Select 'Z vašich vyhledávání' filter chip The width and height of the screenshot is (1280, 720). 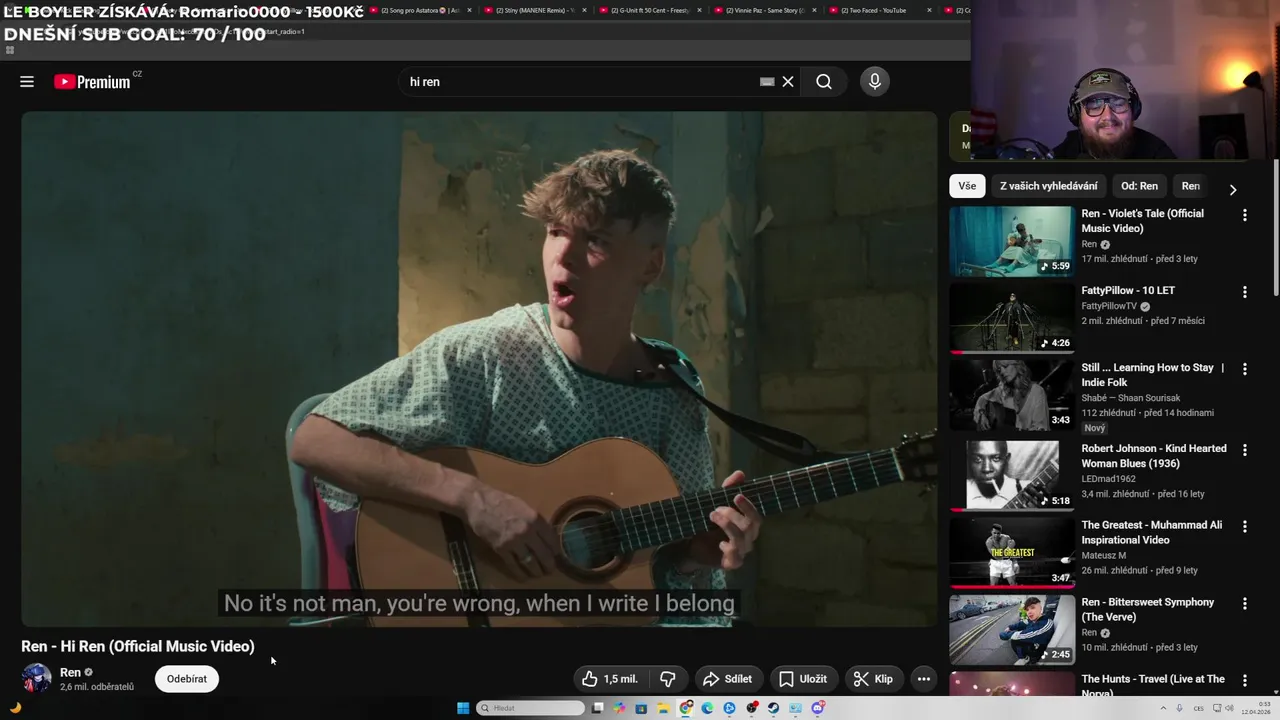pos(1048,186)
